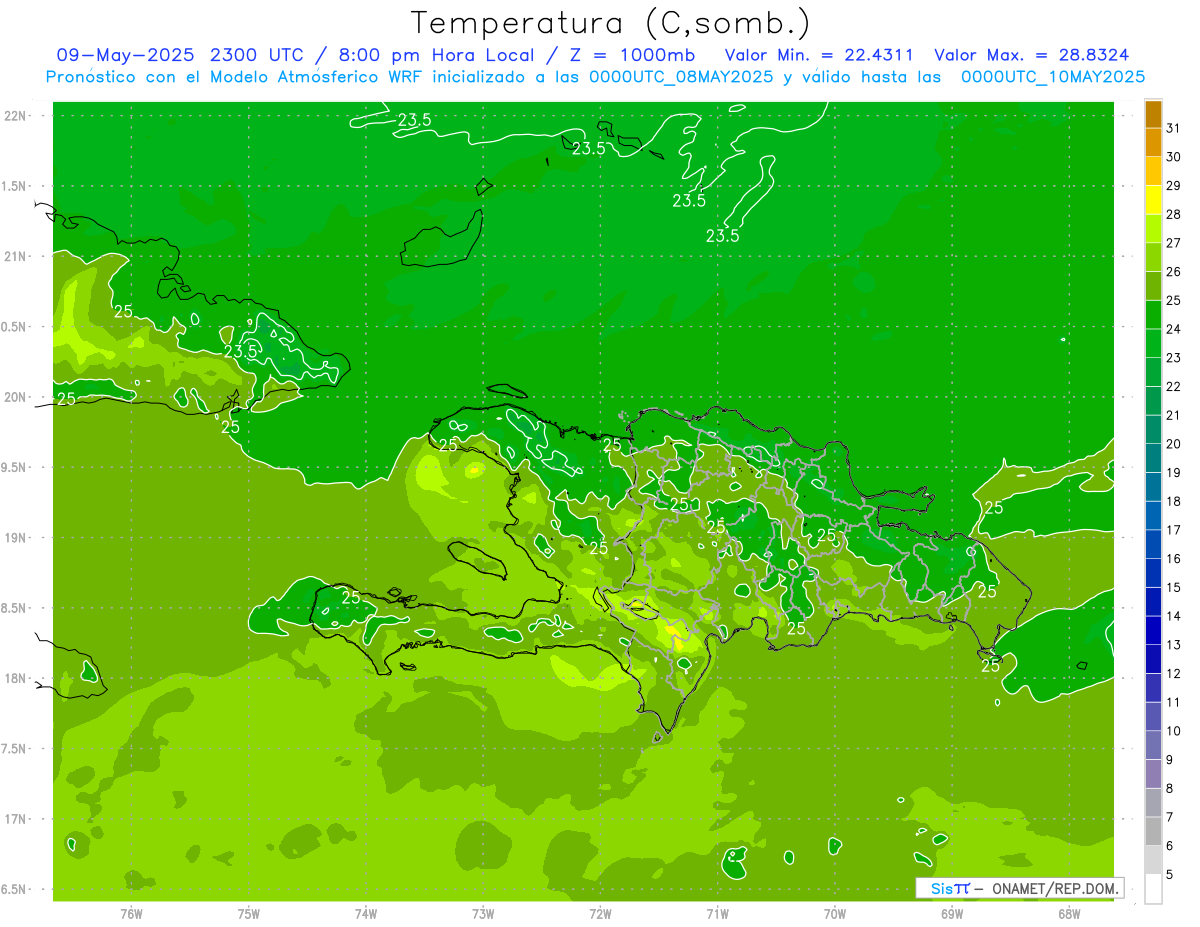Click the '20N' latitude axis label
1200x927 pixels.
16,397
